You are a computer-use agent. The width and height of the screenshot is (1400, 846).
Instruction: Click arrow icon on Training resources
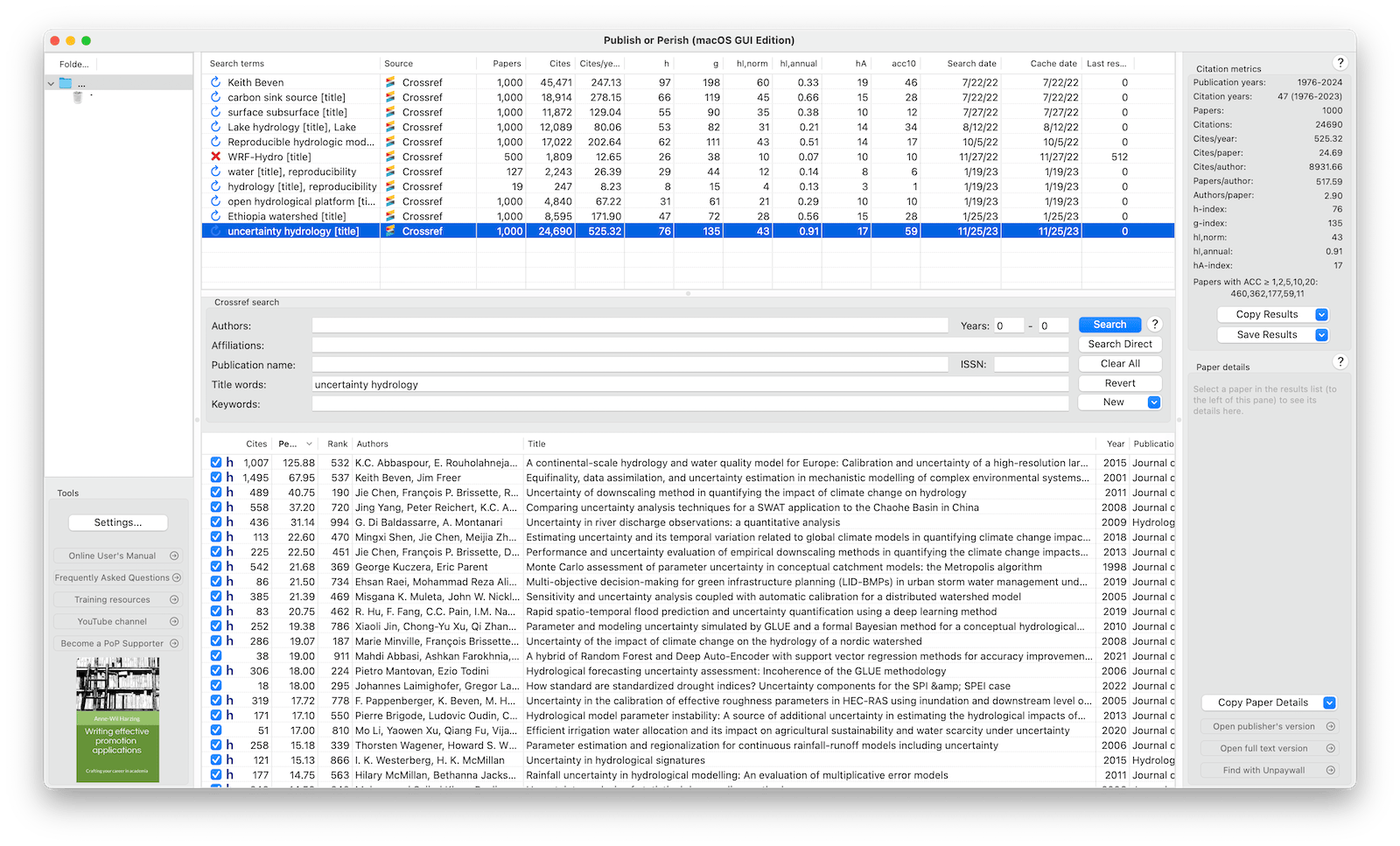pyautogui.click(x=174, y=599)
